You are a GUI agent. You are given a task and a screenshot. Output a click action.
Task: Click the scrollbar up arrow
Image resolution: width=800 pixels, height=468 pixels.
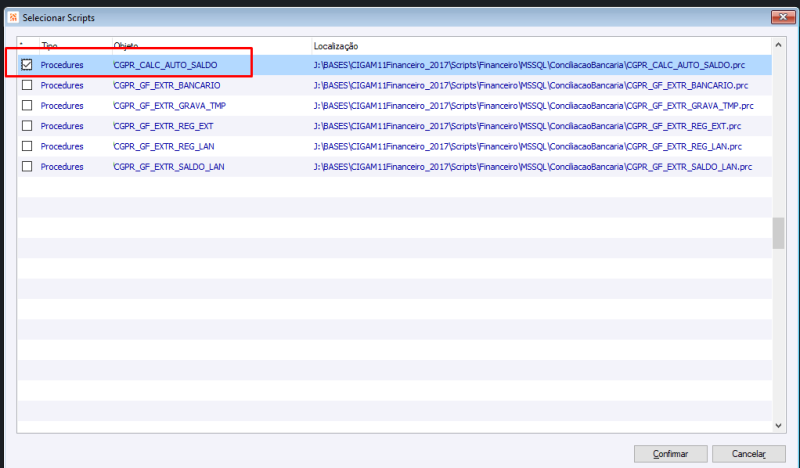[x=778, y=45]
